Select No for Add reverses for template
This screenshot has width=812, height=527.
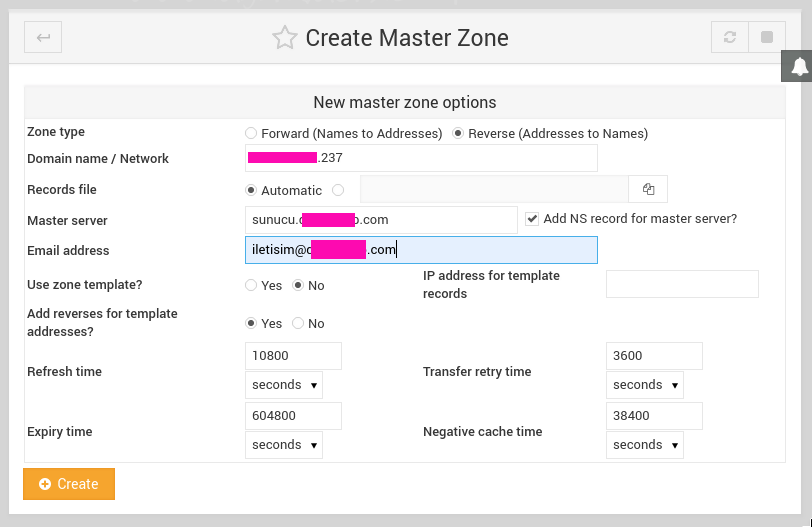click(x=298, y=324)
